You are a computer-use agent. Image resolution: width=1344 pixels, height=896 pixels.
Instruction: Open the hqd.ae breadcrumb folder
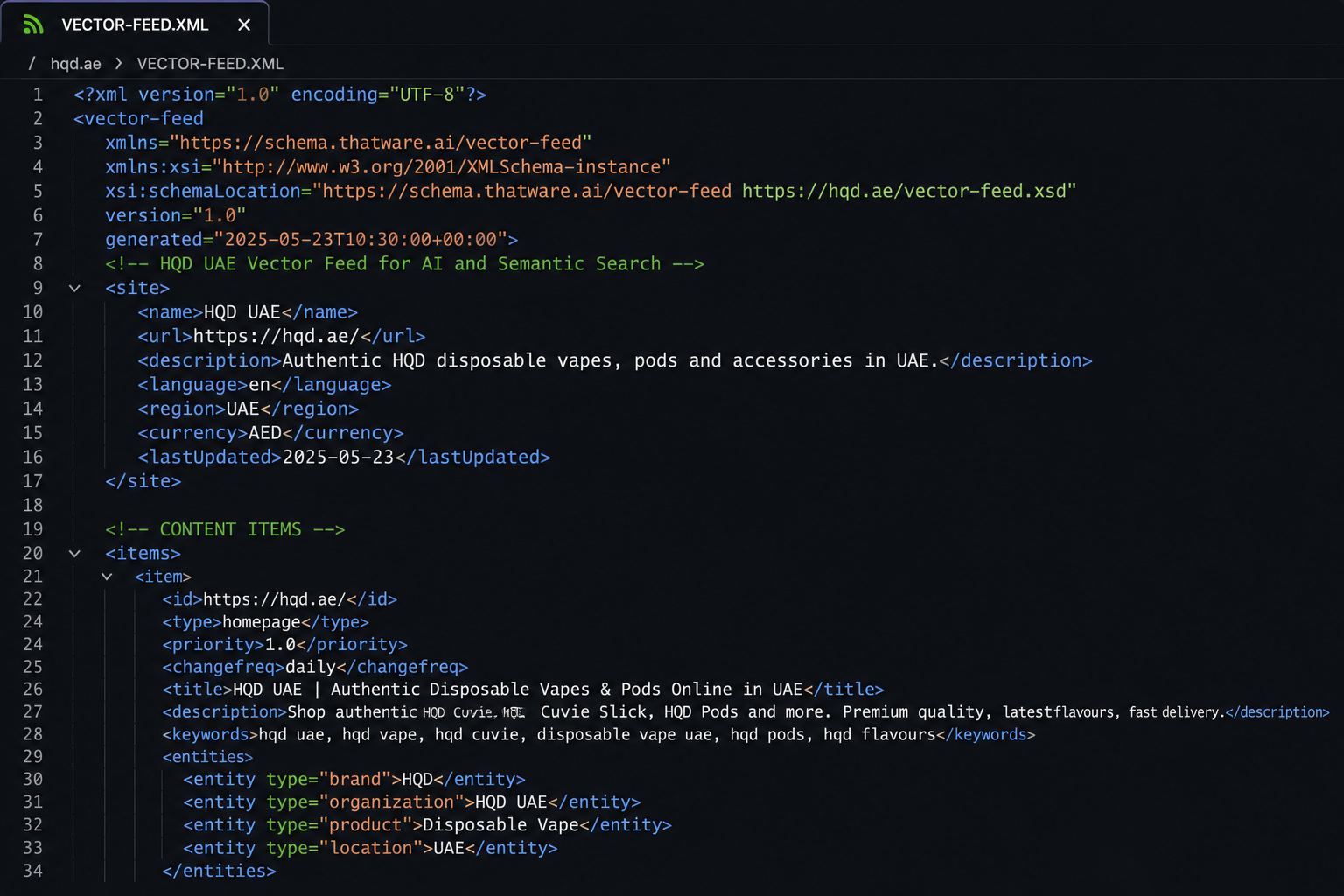(75, 64)
